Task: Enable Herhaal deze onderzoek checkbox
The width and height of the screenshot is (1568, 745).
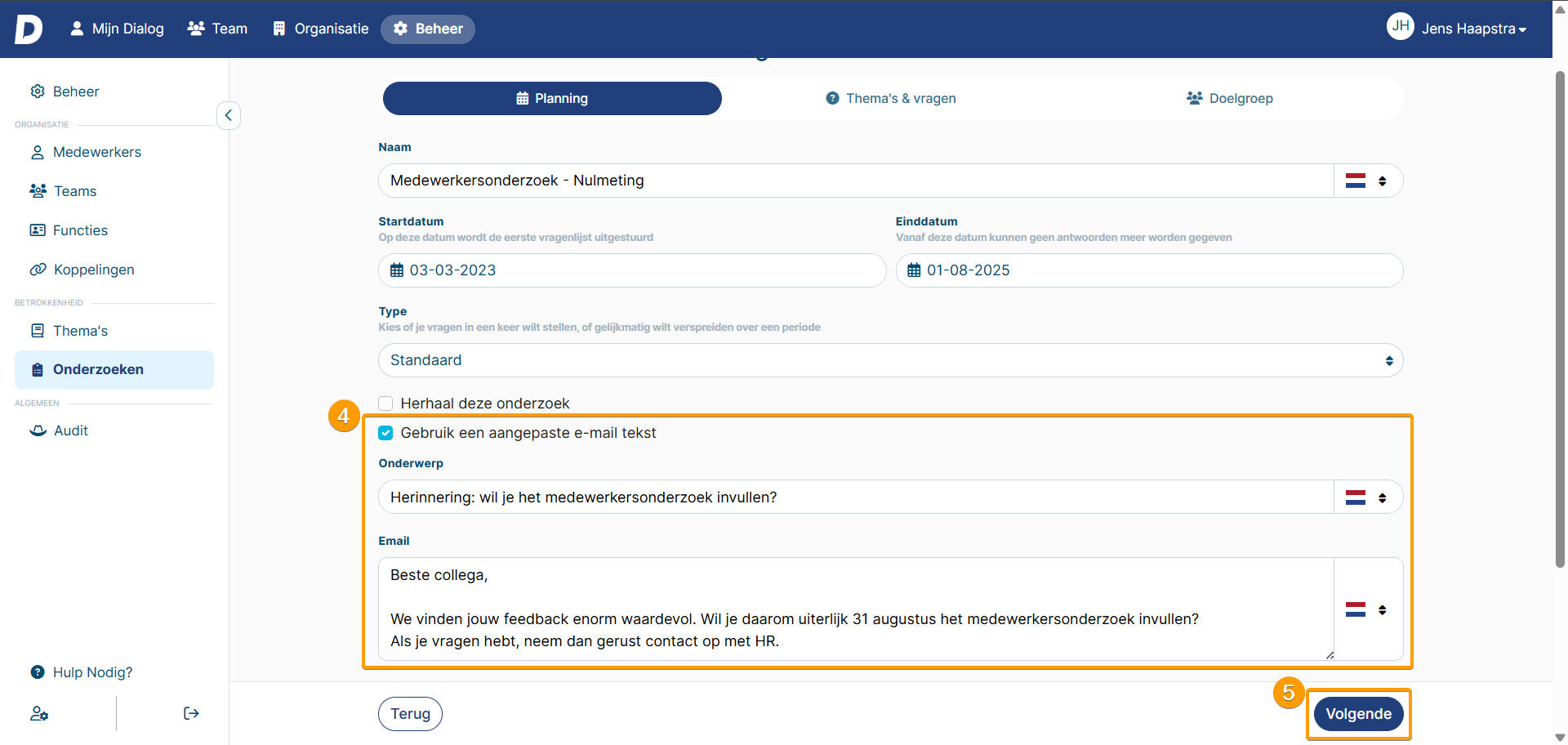Action: [385, 404]
